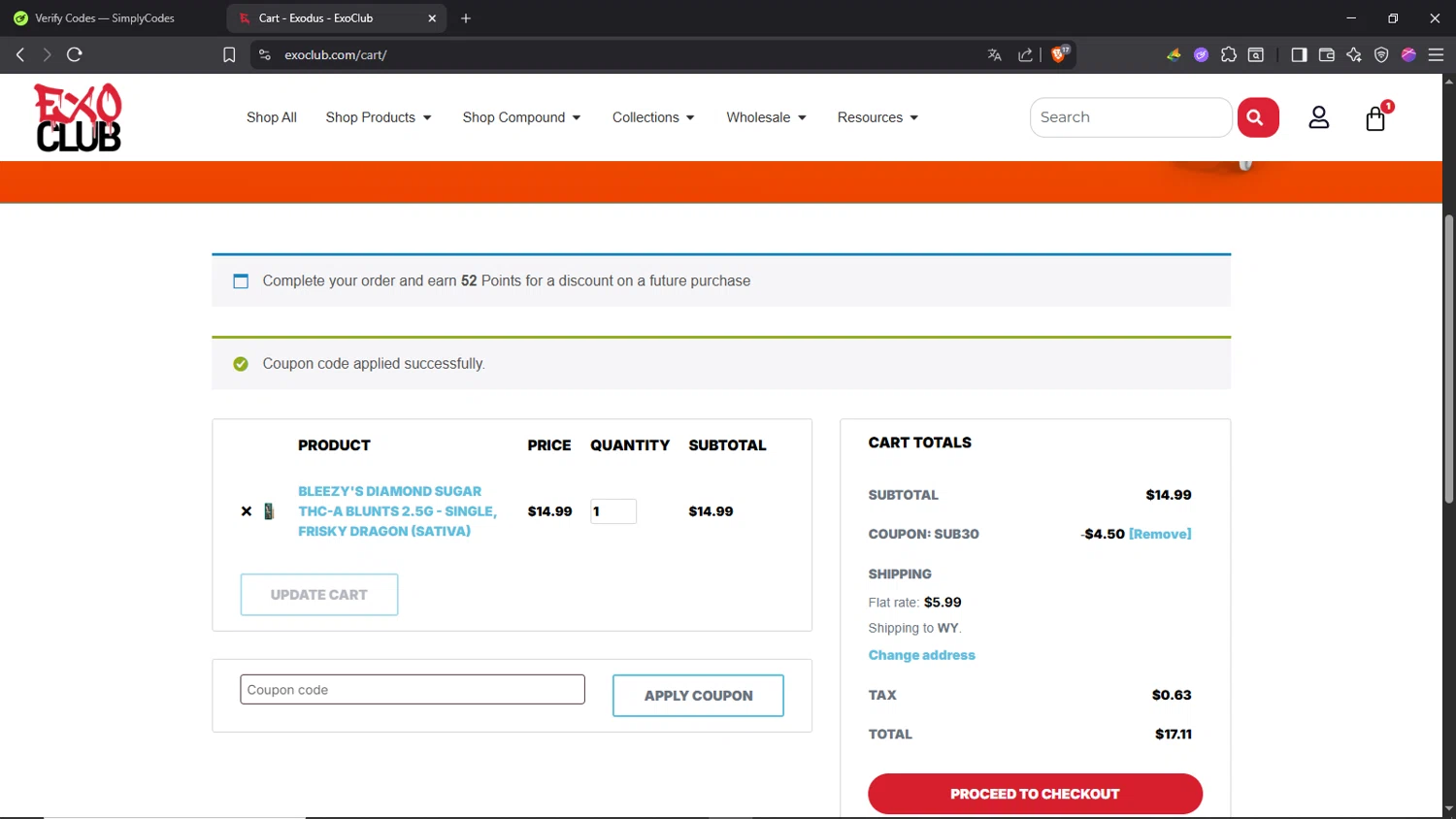
Task: Expand Resources dropdown
Action: point(877,117)
